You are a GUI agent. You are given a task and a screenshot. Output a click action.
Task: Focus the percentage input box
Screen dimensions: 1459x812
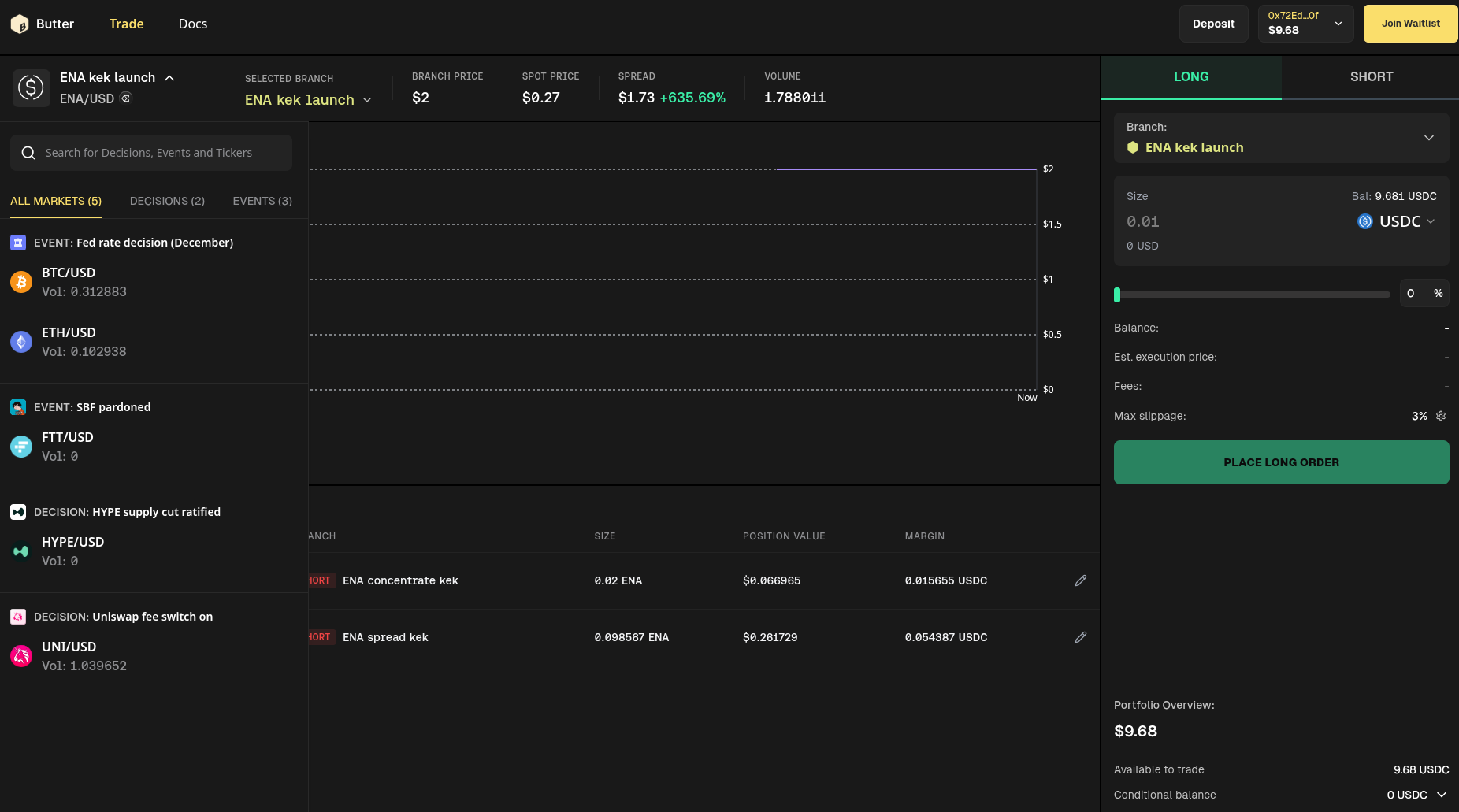[1424, 293]
